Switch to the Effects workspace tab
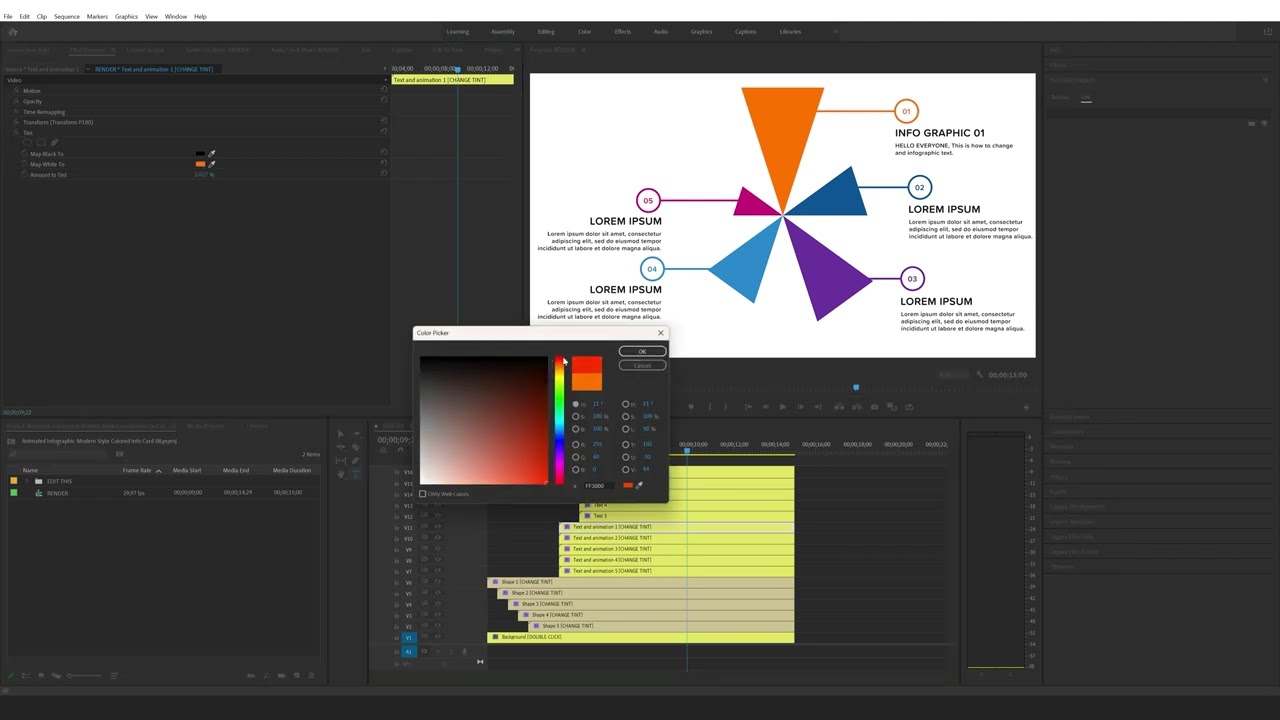 click(x=623, y=32)
